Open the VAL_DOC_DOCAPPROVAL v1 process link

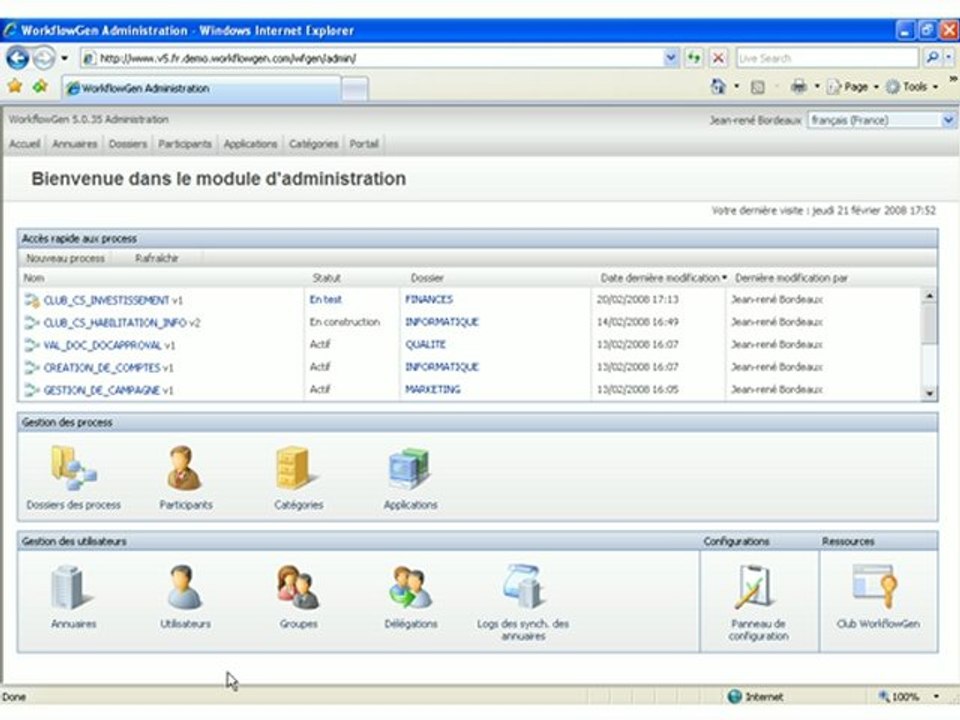pos(109,345)
